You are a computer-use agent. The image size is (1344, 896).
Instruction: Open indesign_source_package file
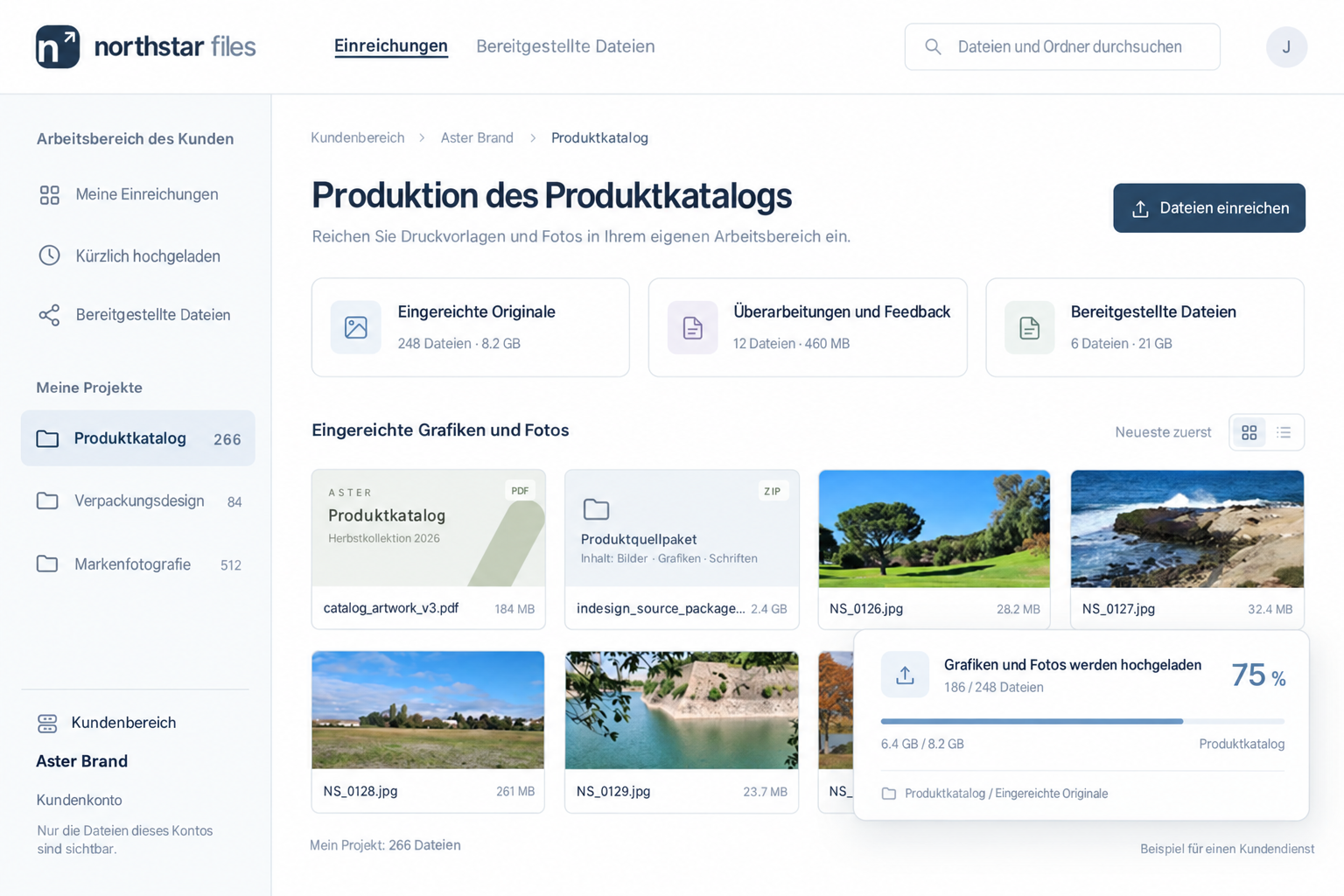point(682,549)
